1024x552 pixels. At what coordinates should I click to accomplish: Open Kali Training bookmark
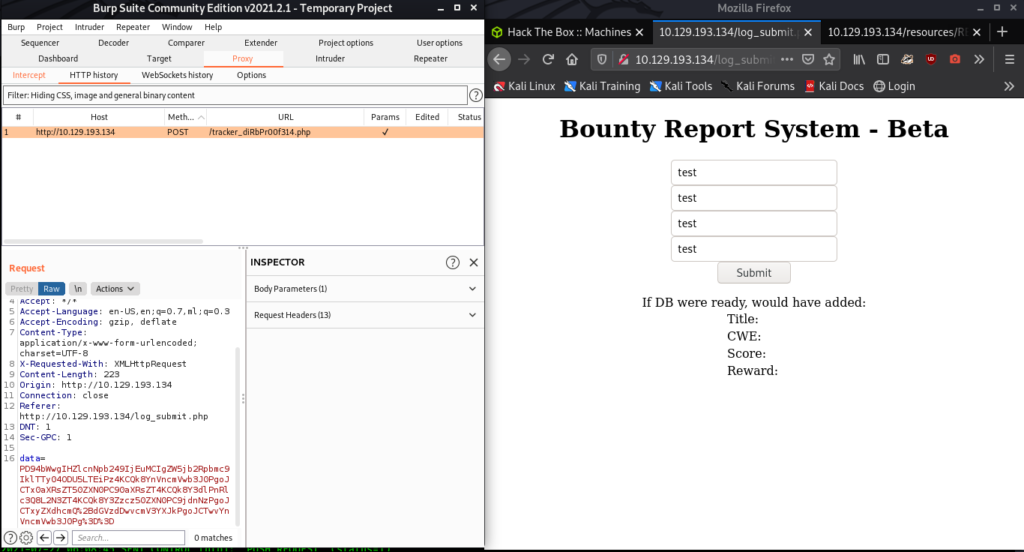(602, 86)
